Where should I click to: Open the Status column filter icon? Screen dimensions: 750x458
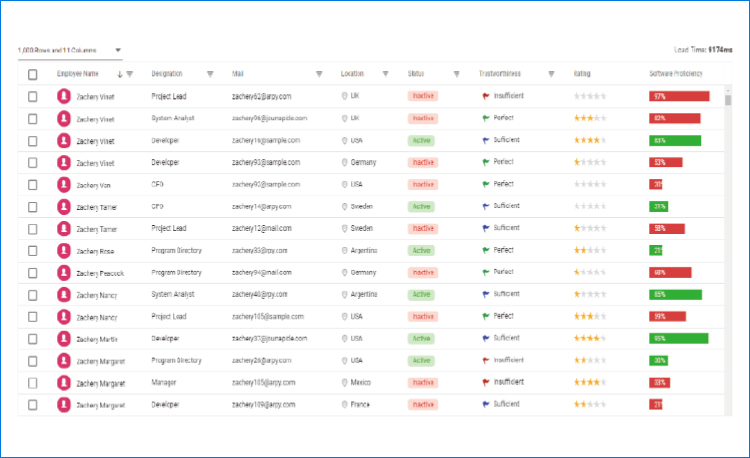coord(456,74)
